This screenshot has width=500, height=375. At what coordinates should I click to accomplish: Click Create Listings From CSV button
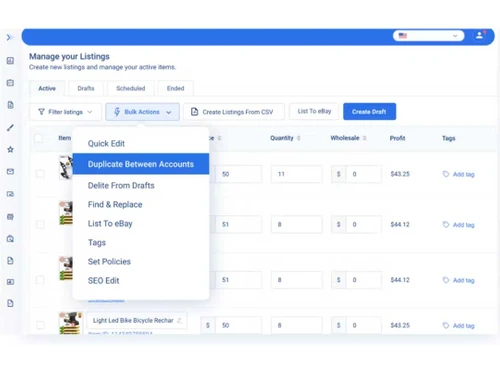[234, 112]
